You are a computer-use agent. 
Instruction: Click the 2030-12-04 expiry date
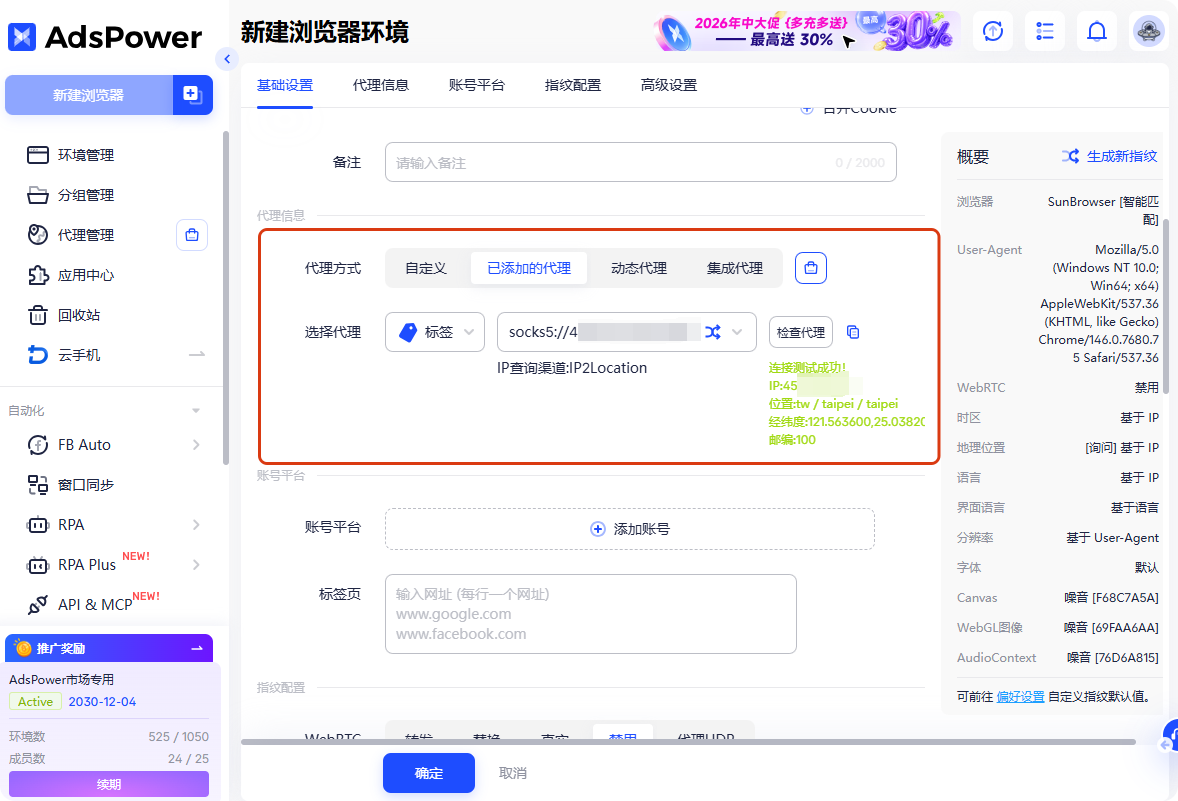(x=102, y=702)
